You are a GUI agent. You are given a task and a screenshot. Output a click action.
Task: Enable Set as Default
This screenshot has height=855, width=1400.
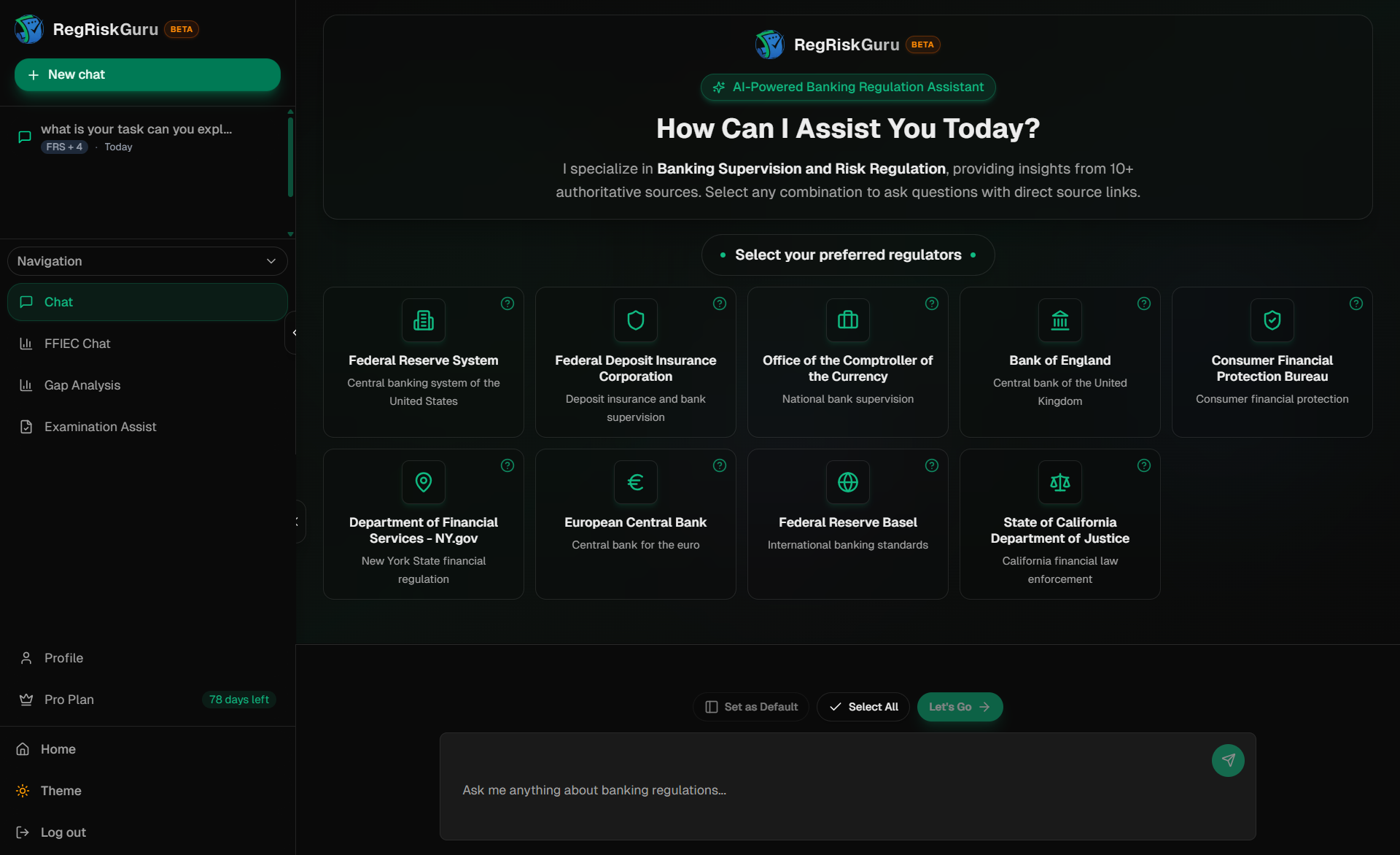(750, 706)
